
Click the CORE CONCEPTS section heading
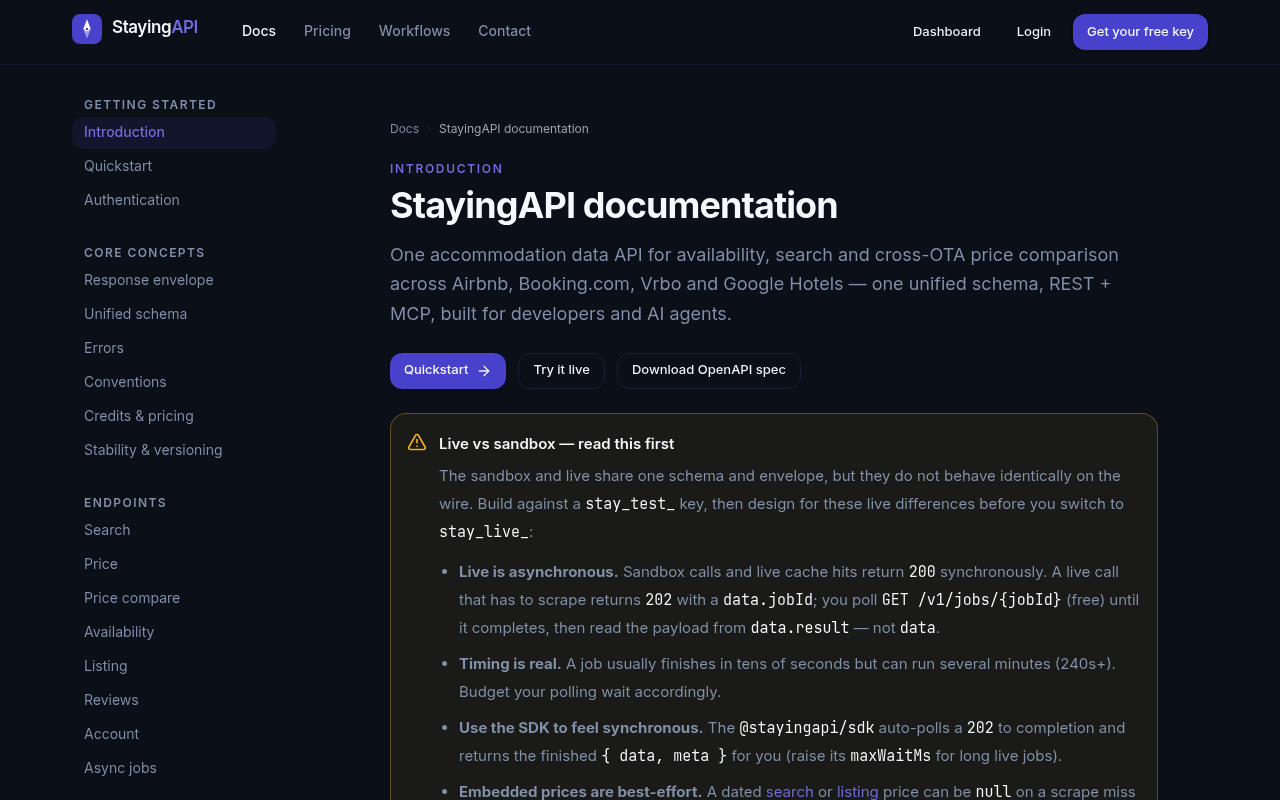coord(144,253)
